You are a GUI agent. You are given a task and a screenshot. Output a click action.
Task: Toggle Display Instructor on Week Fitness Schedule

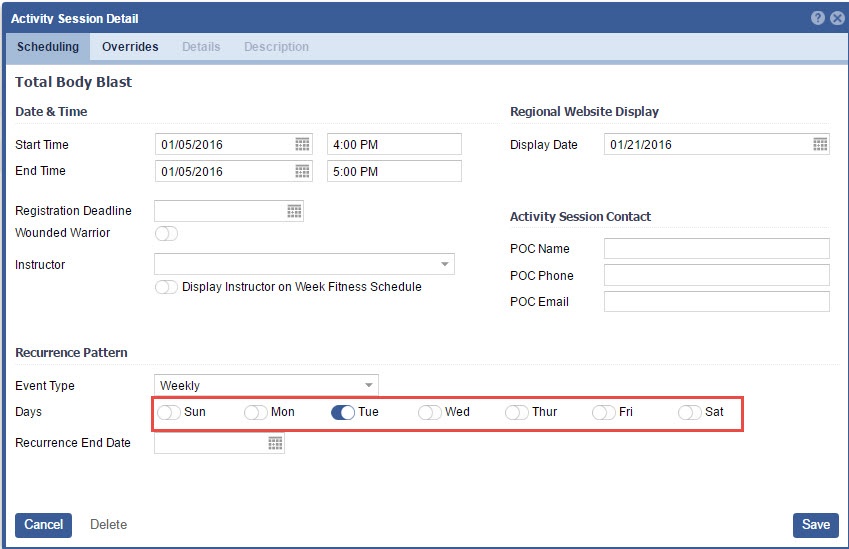click(166, 287)
